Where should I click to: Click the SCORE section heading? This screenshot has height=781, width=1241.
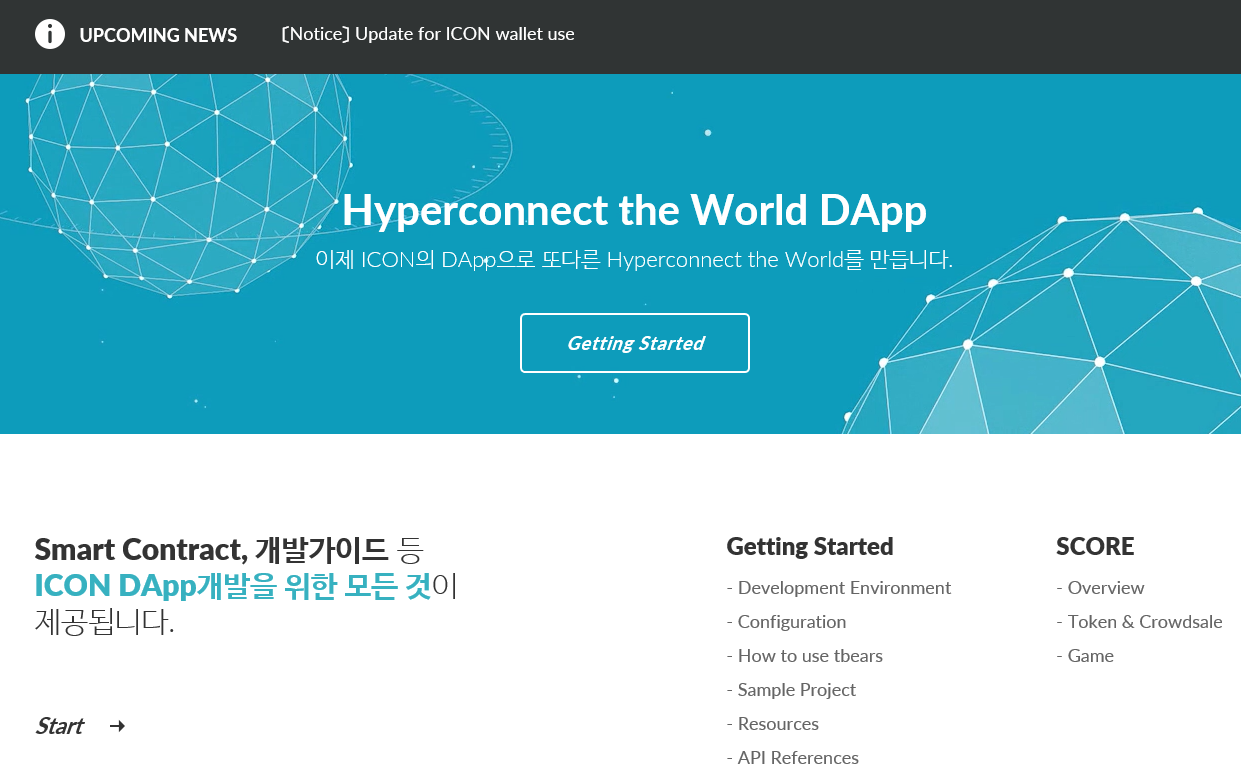tap(1095, 547)
